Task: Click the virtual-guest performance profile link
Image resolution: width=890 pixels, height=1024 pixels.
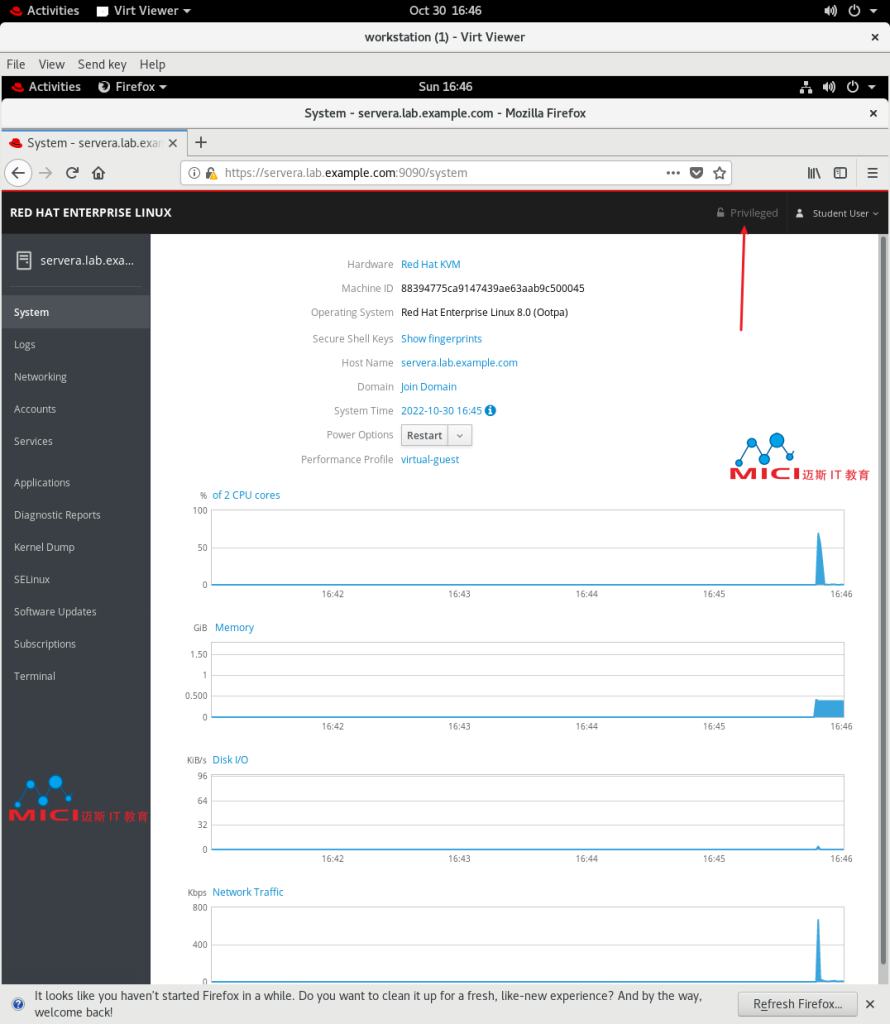Action: tap(430, 459)
